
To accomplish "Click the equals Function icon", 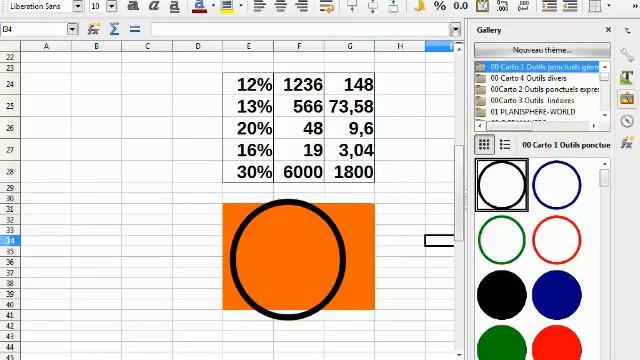I will click(135, 29).
